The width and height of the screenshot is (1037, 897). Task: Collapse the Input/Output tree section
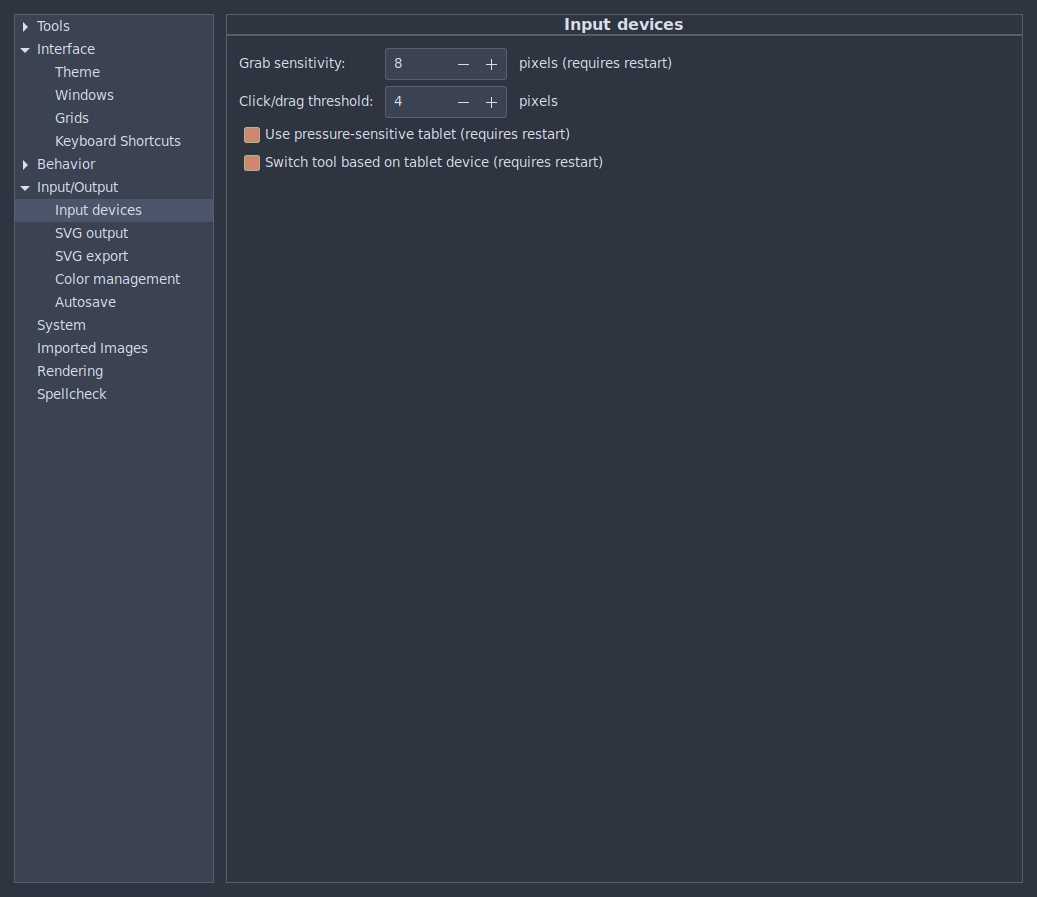pyautogui.click(x=25, y=188)
